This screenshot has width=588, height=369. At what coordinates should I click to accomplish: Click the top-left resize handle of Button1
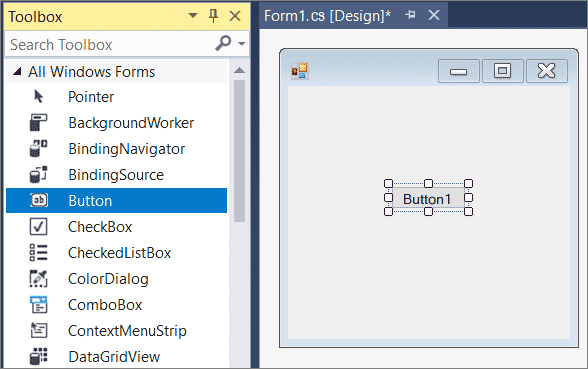pyautogui.click(x=388, y=183)
